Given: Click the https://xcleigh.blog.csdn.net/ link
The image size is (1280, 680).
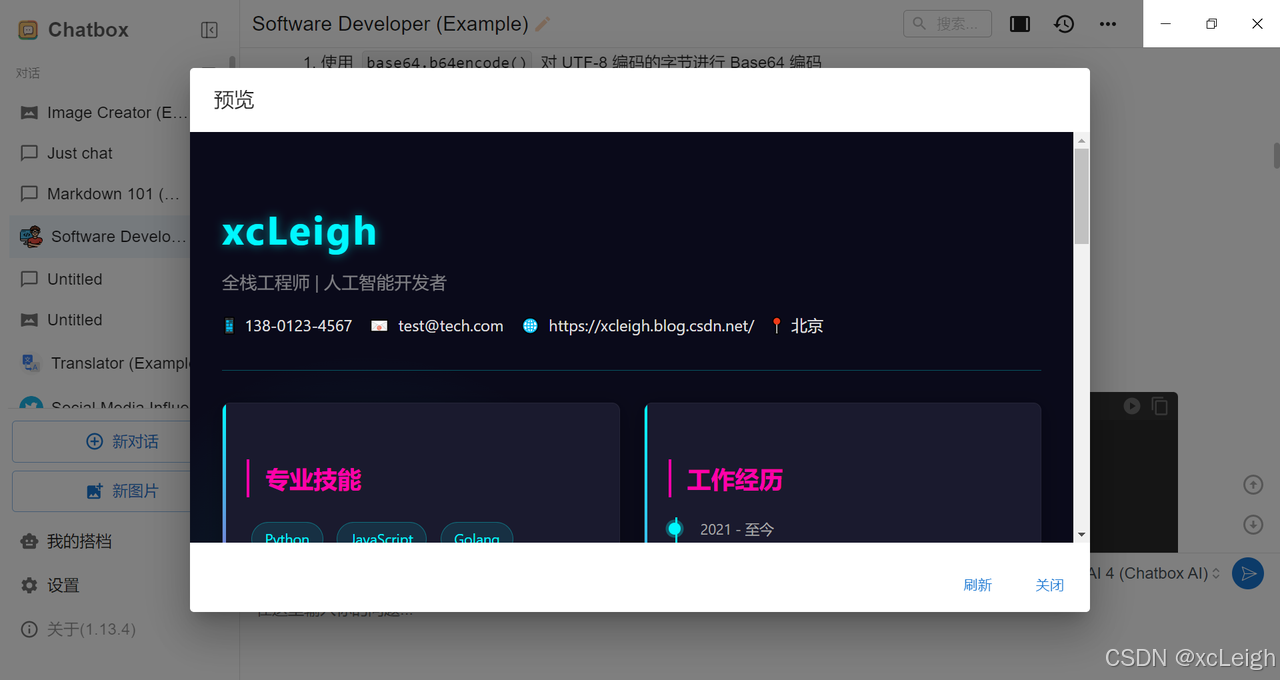Looking at the screenshot, I should coord(651,326).
